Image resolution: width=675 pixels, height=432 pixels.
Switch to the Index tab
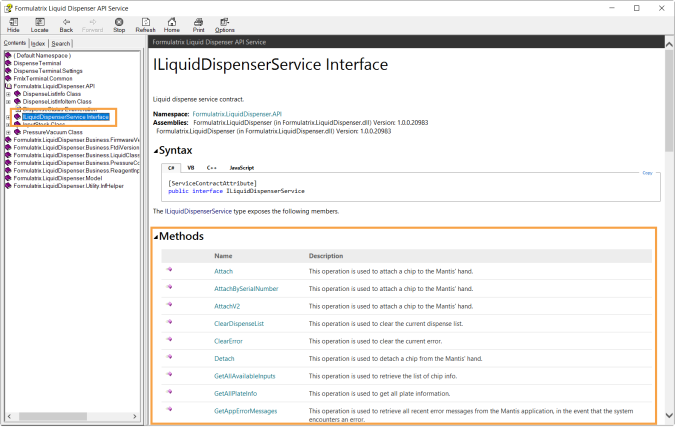[38, 43]
